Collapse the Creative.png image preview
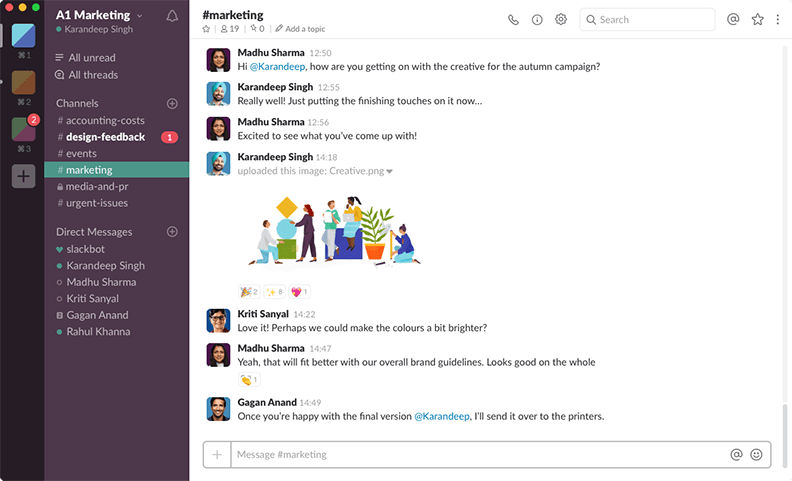Screen dimensions: 792x481 point(389,171)
